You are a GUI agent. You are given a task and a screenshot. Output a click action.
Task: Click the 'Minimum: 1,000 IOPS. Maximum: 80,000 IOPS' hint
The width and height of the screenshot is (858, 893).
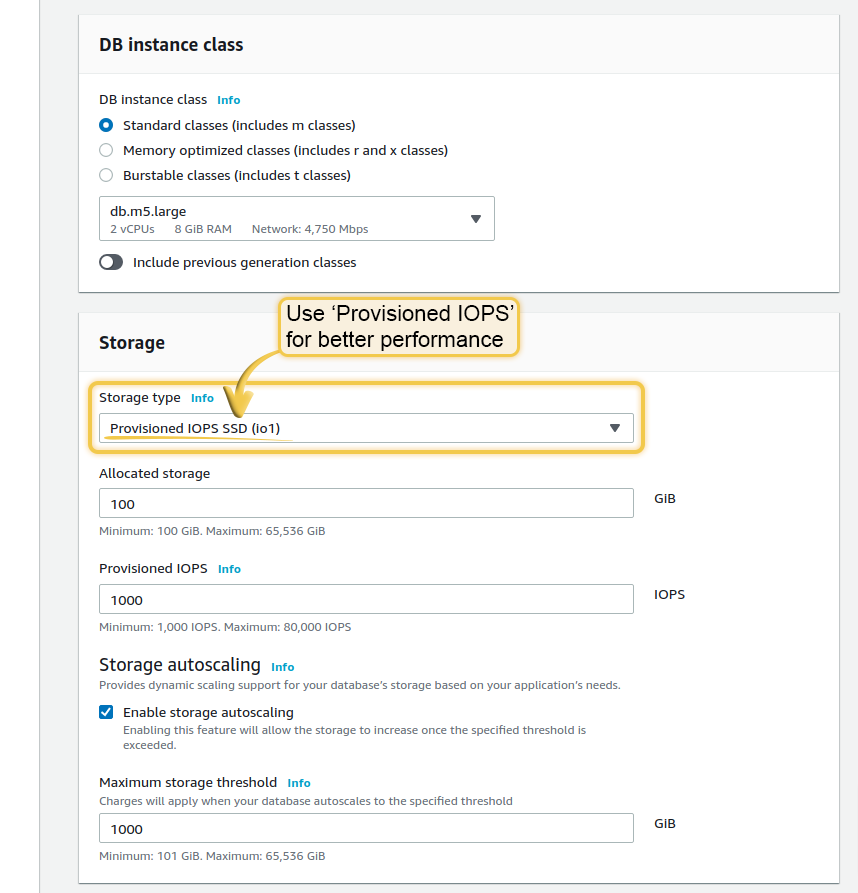click(225, 627)
